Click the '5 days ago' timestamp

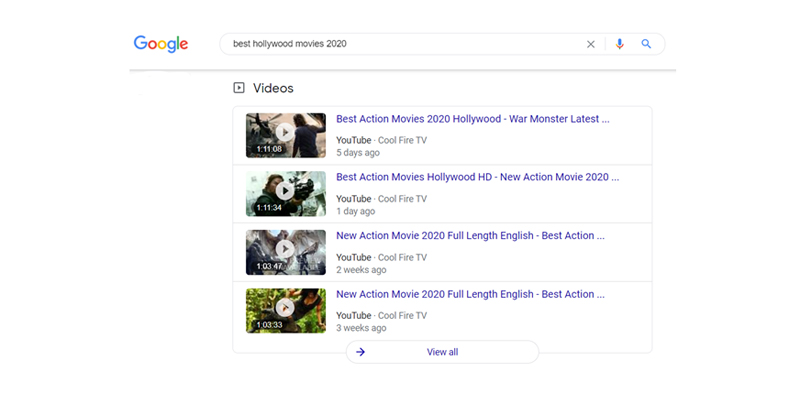[x=358, y=153]
